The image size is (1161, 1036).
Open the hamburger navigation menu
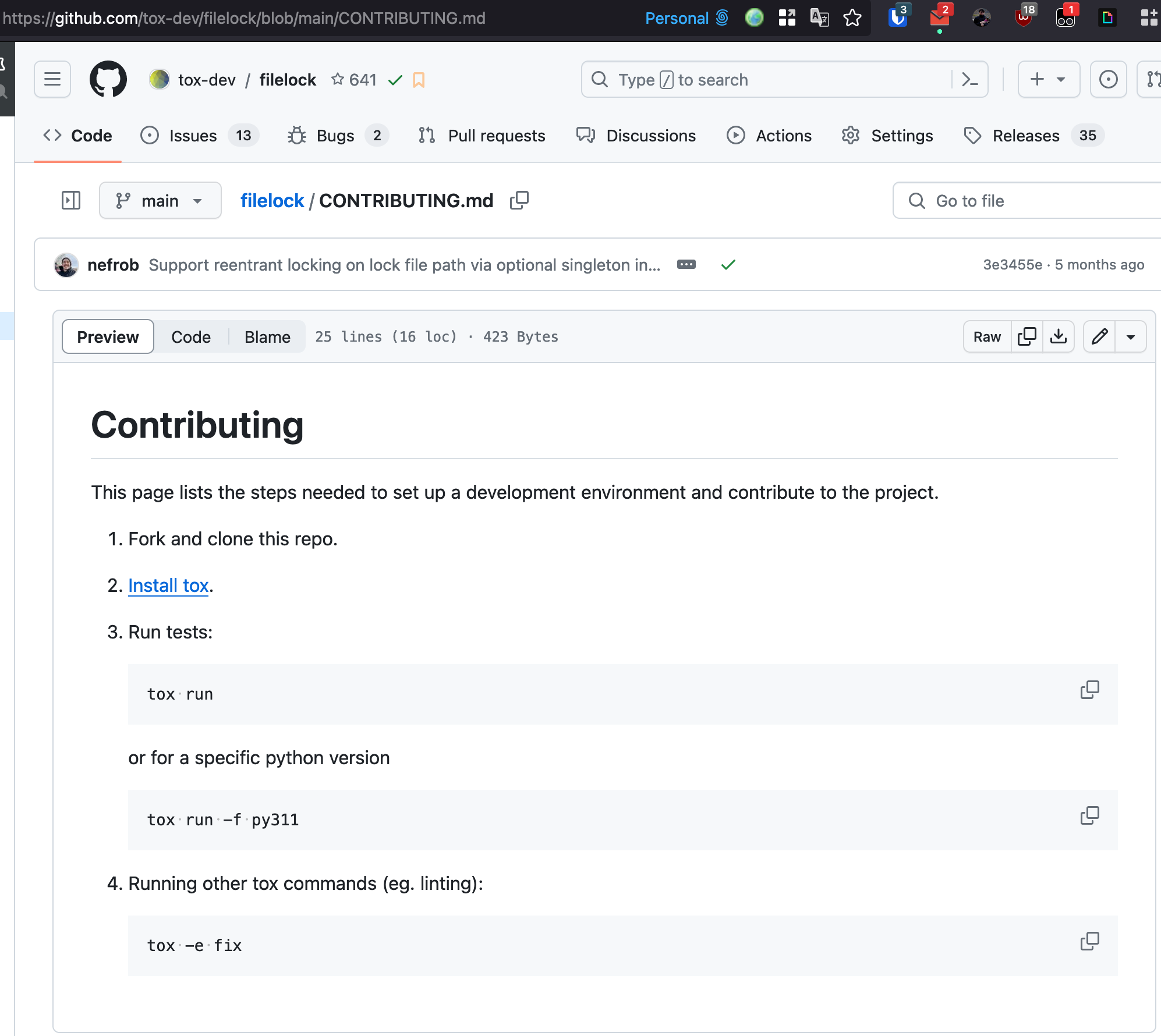(52, 79)
